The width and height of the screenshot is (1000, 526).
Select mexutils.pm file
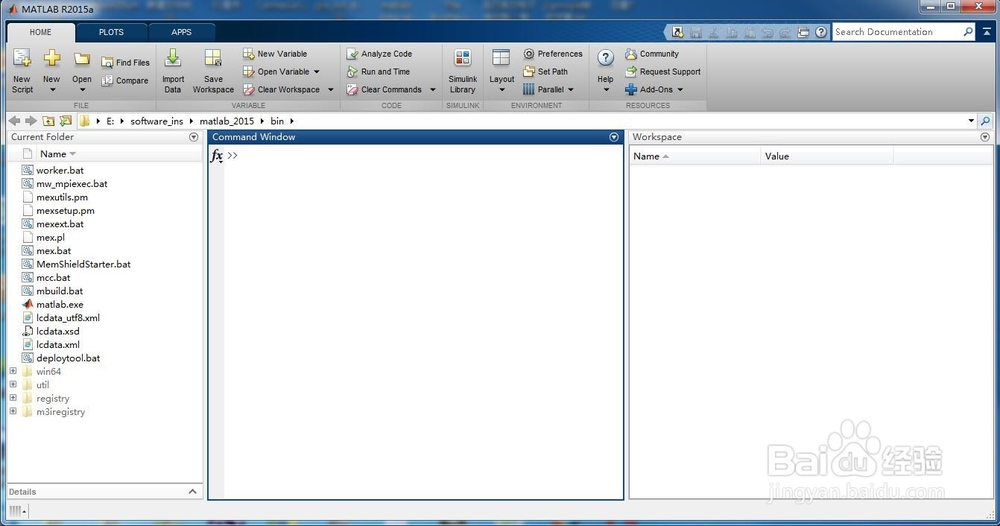click(62, 197)
